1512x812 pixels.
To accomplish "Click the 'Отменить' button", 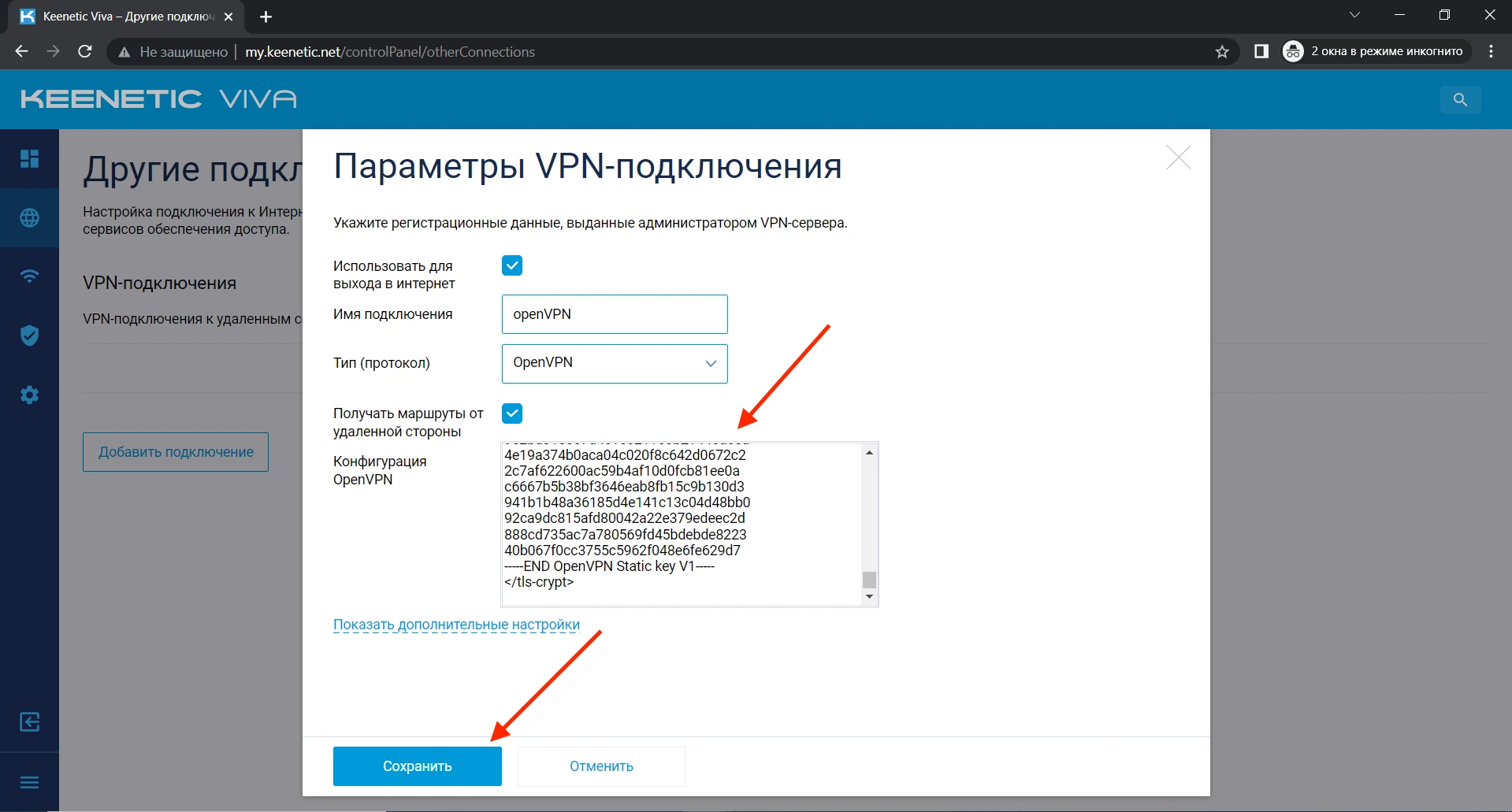I will (601, 766).
